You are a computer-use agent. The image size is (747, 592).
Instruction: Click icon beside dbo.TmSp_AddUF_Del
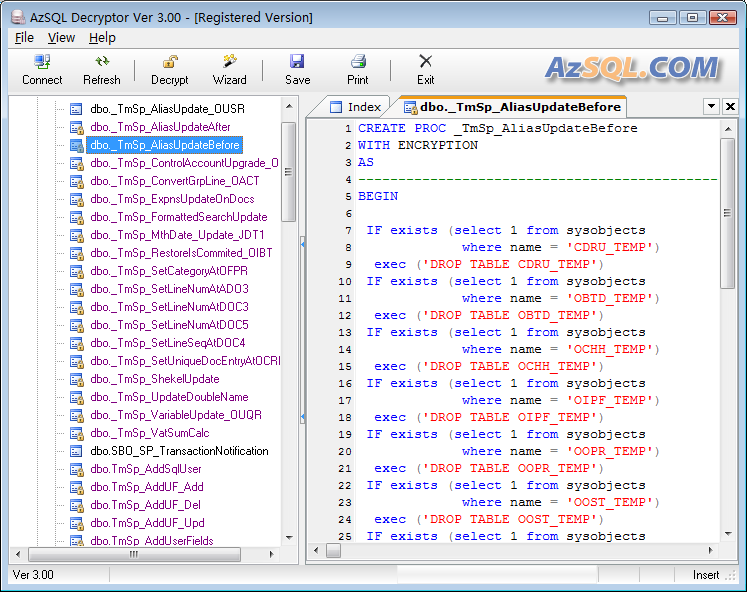click(x=76, y=505)
